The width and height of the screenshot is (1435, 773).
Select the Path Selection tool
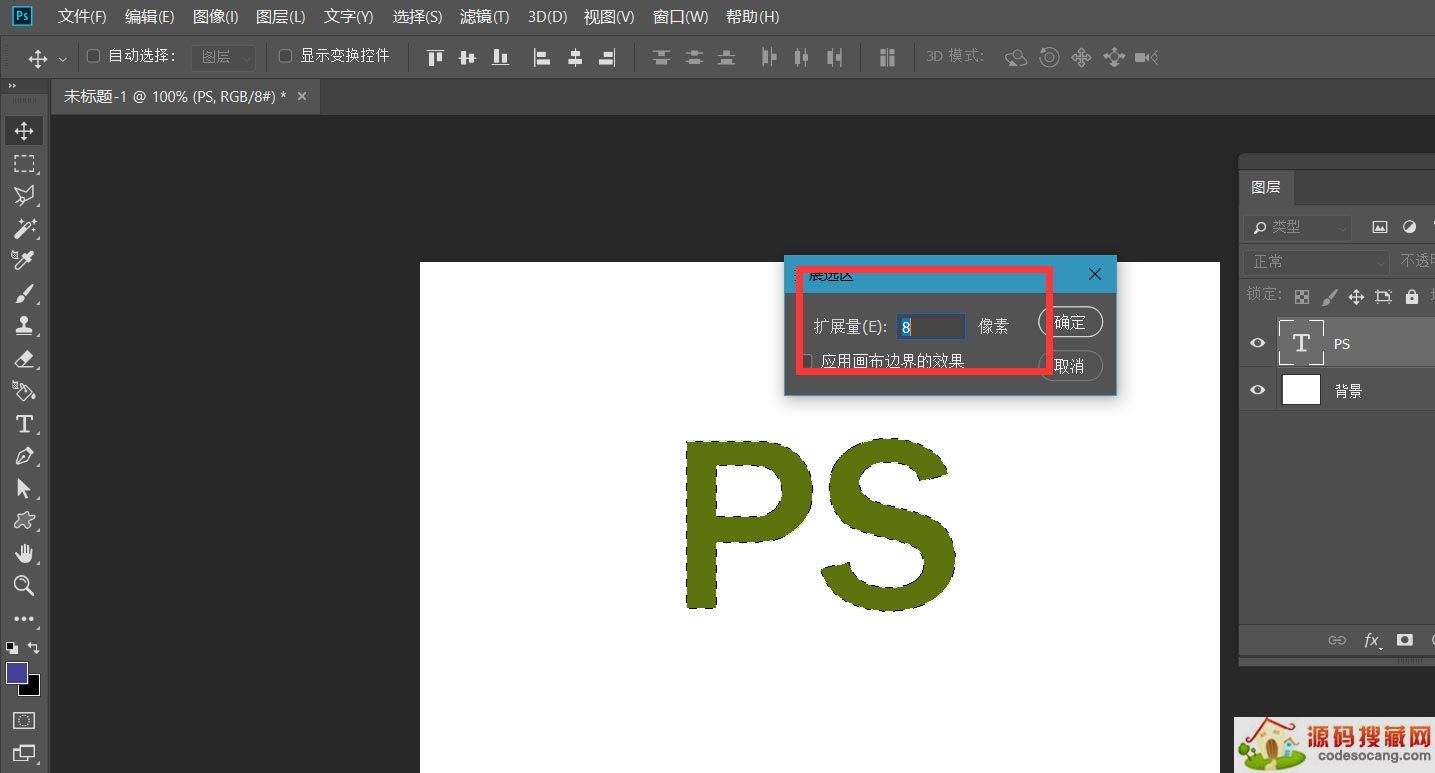click(x=24, y=488)
